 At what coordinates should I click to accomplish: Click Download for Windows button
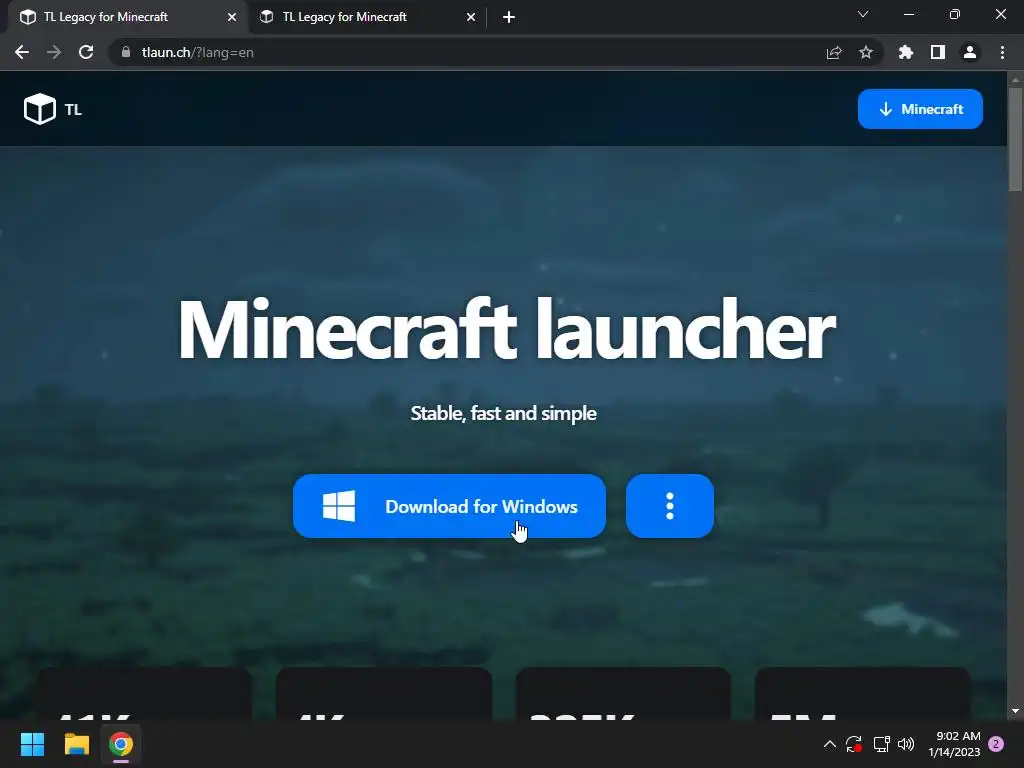coord(449,506)
